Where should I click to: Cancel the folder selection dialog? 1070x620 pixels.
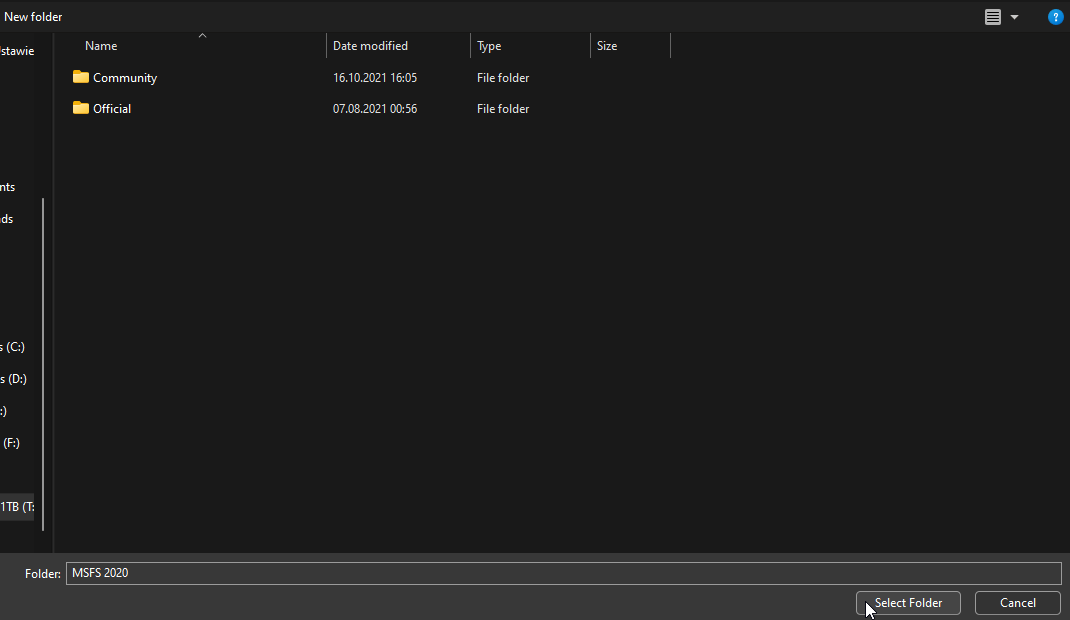(x=1017, y=603)
